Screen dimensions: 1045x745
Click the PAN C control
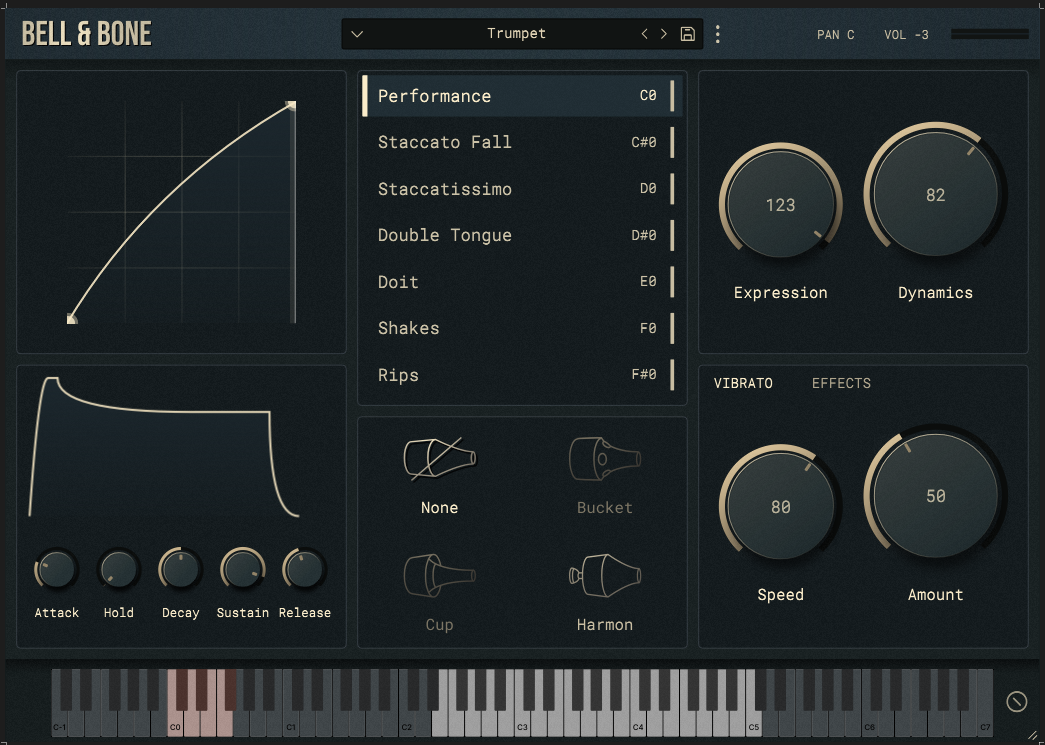click(835, 35)
